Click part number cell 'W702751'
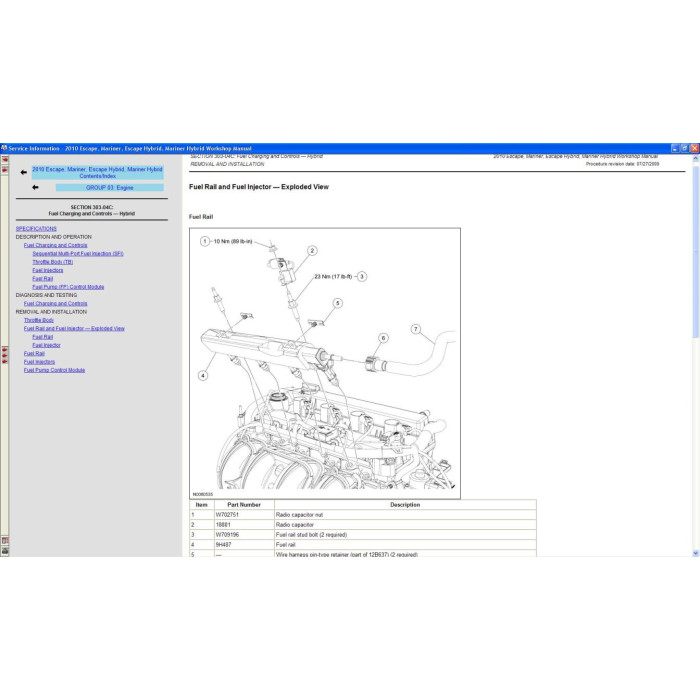This screenshot has width=700, height=700. pyautogui.click(x=244, y=515)
